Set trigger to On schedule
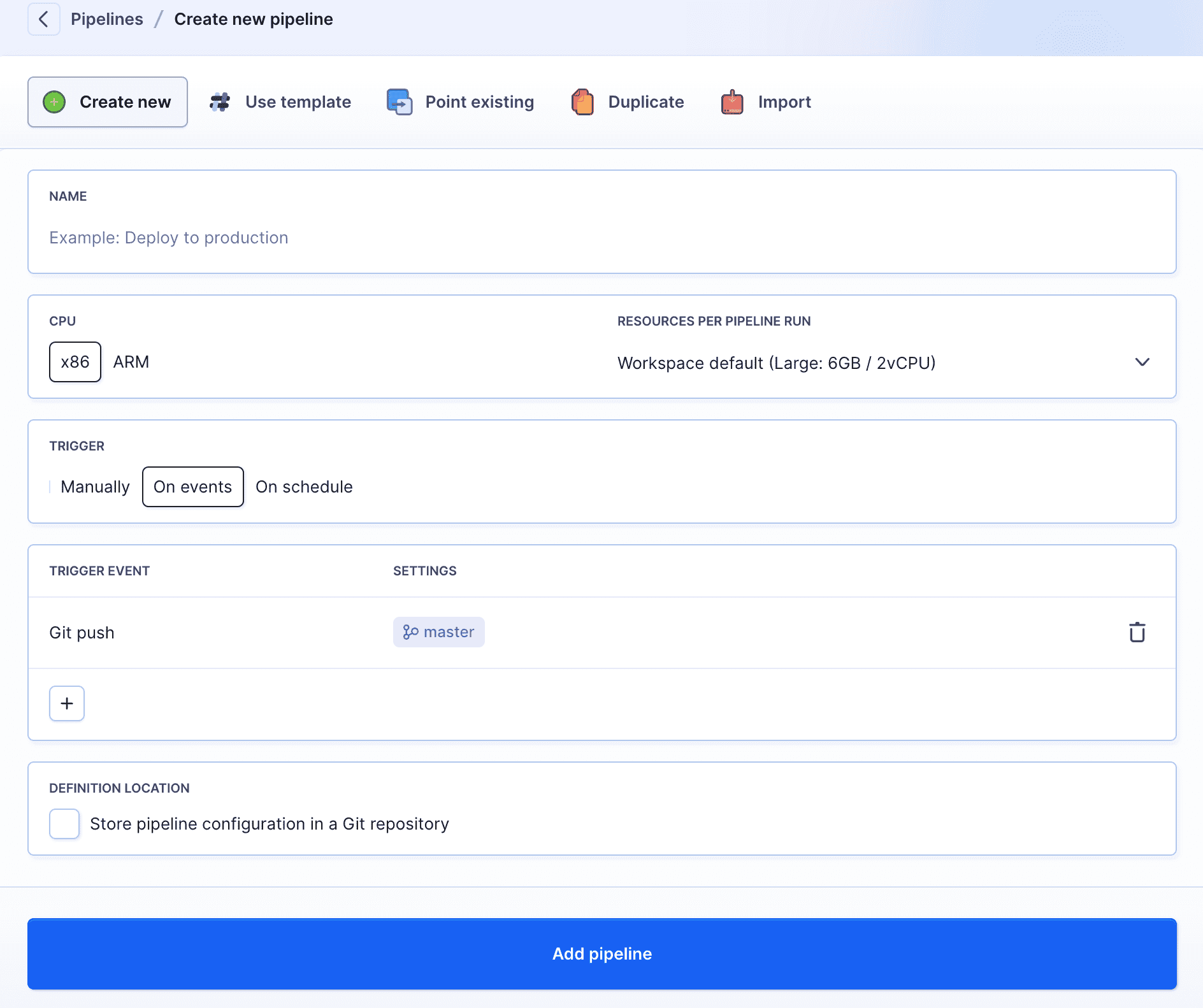Viewport: 1203px width, 1008px height. tap(305, 487)
